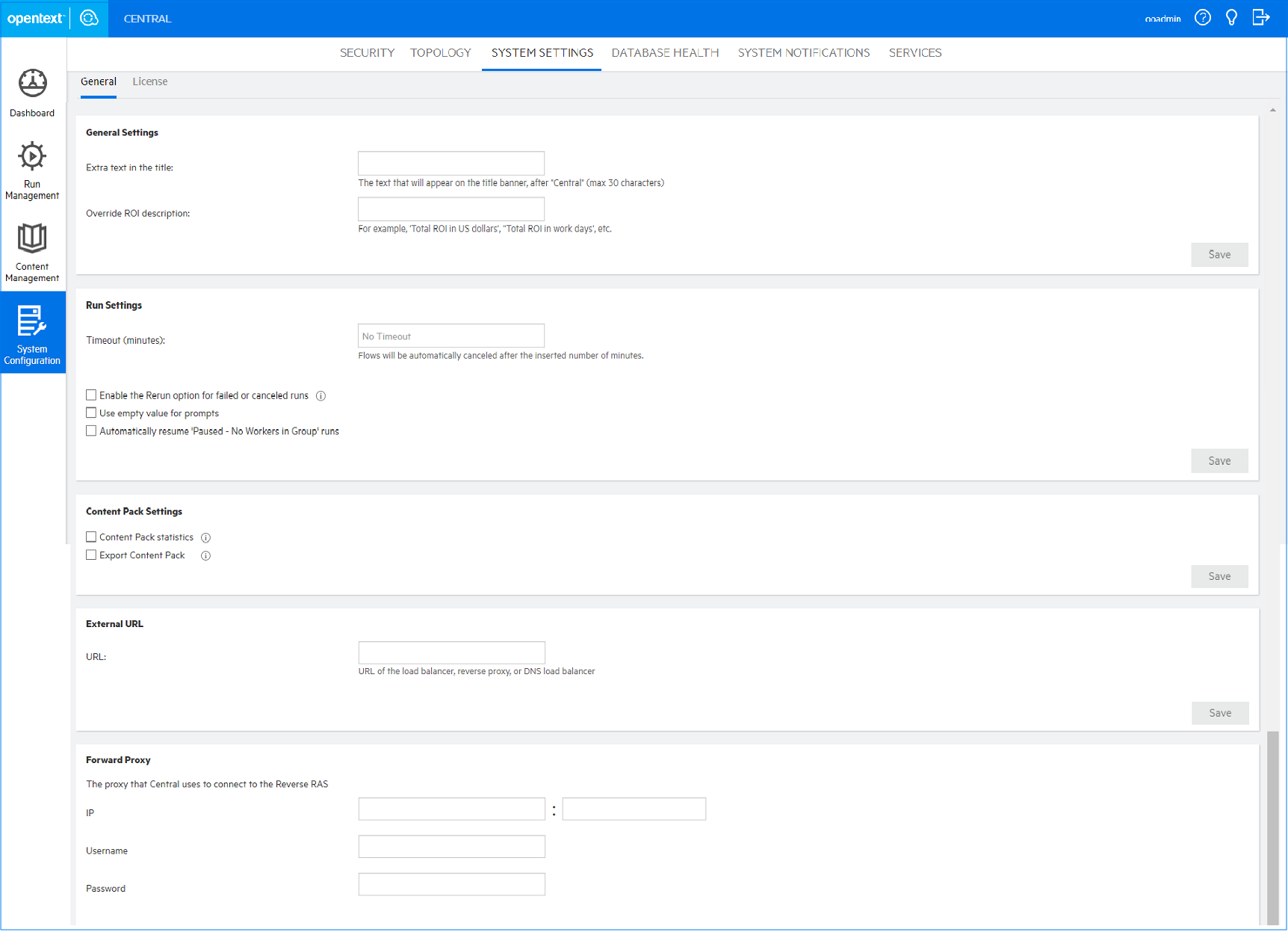Click the info icon next to Export Content Pack
This screenshot has width=1288, height=932.
(x=205, y=555)
